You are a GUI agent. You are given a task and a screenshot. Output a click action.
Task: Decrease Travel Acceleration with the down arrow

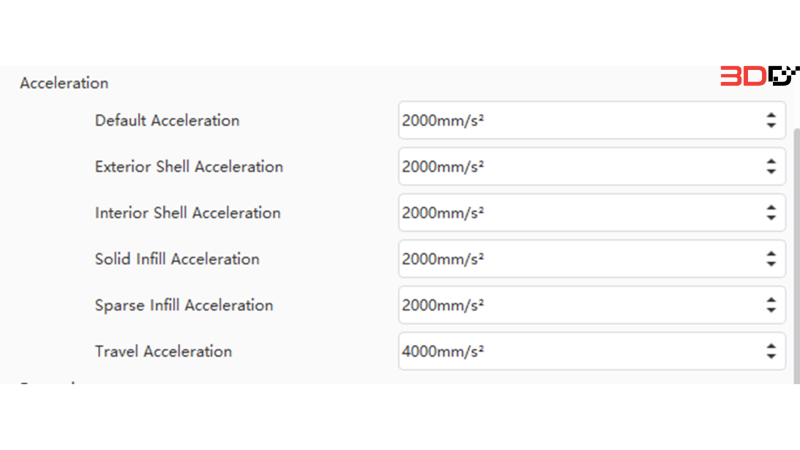tap(771, 356)
